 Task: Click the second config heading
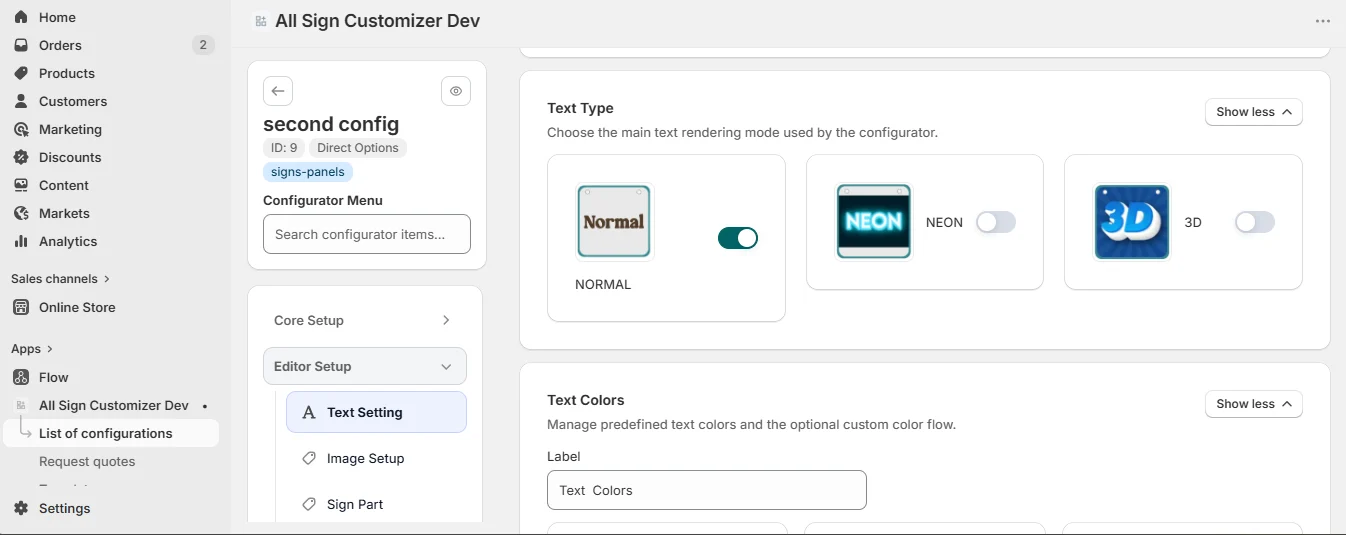(331, 124)
